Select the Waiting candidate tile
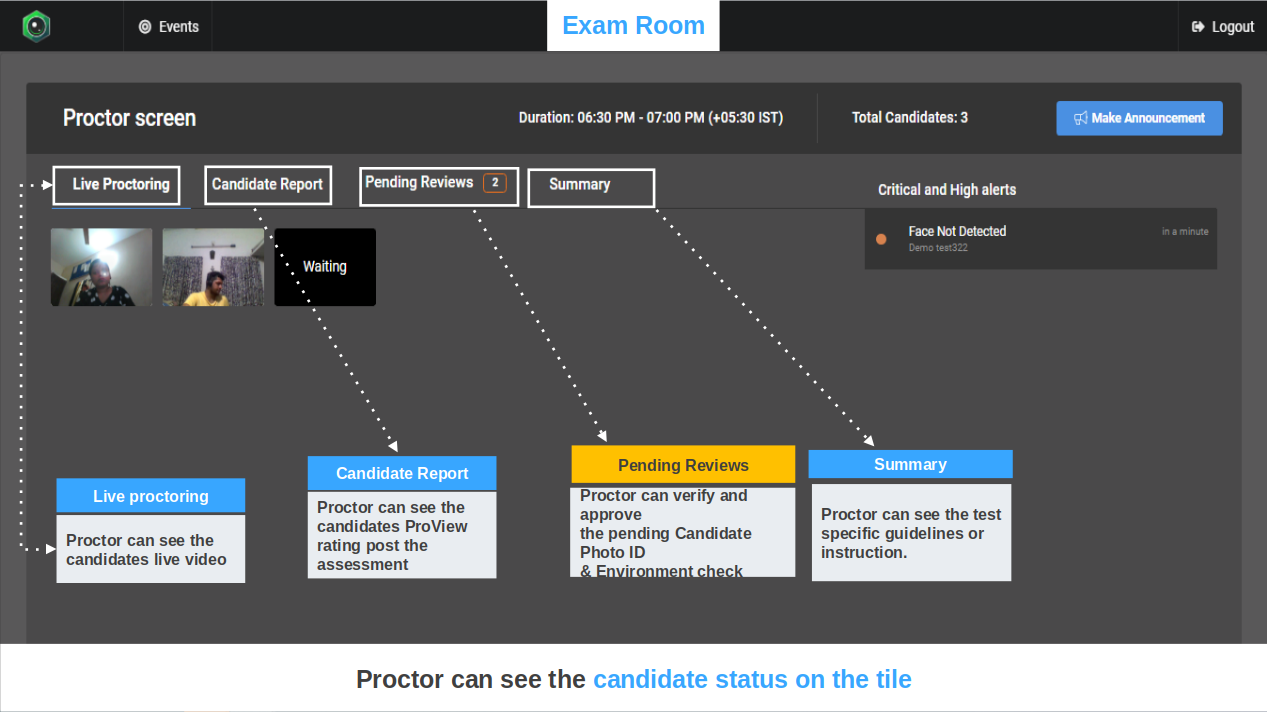This screenshot has width=1267, height=712. pyautogui.click(x=325, y=267)
